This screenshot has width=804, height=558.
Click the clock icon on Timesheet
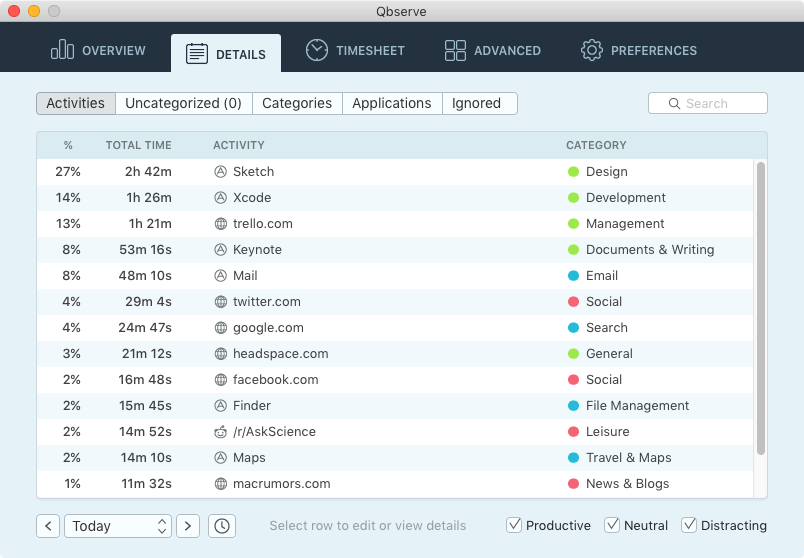click(x=317, y=50)
